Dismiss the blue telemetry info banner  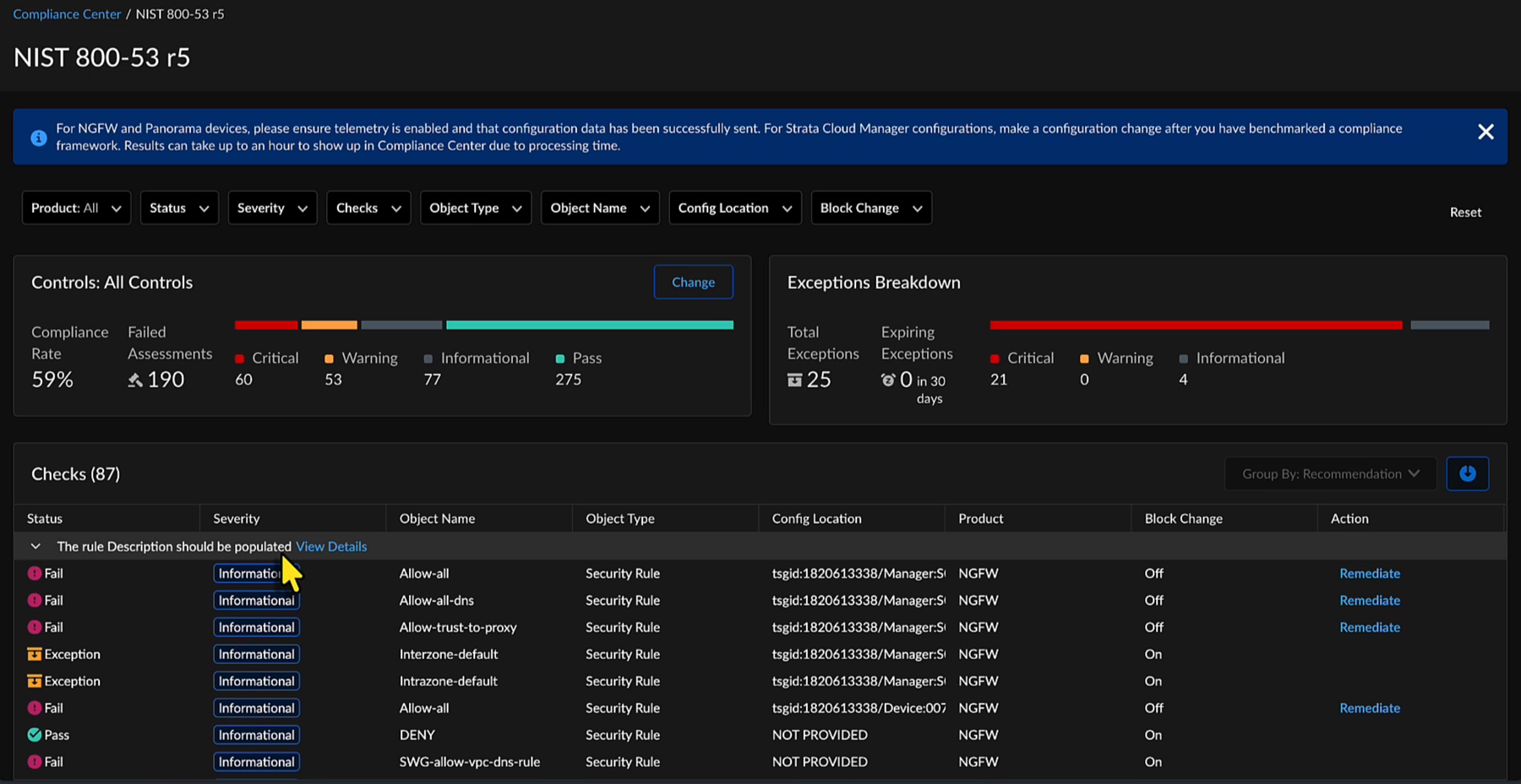[x=1486, y=132]
